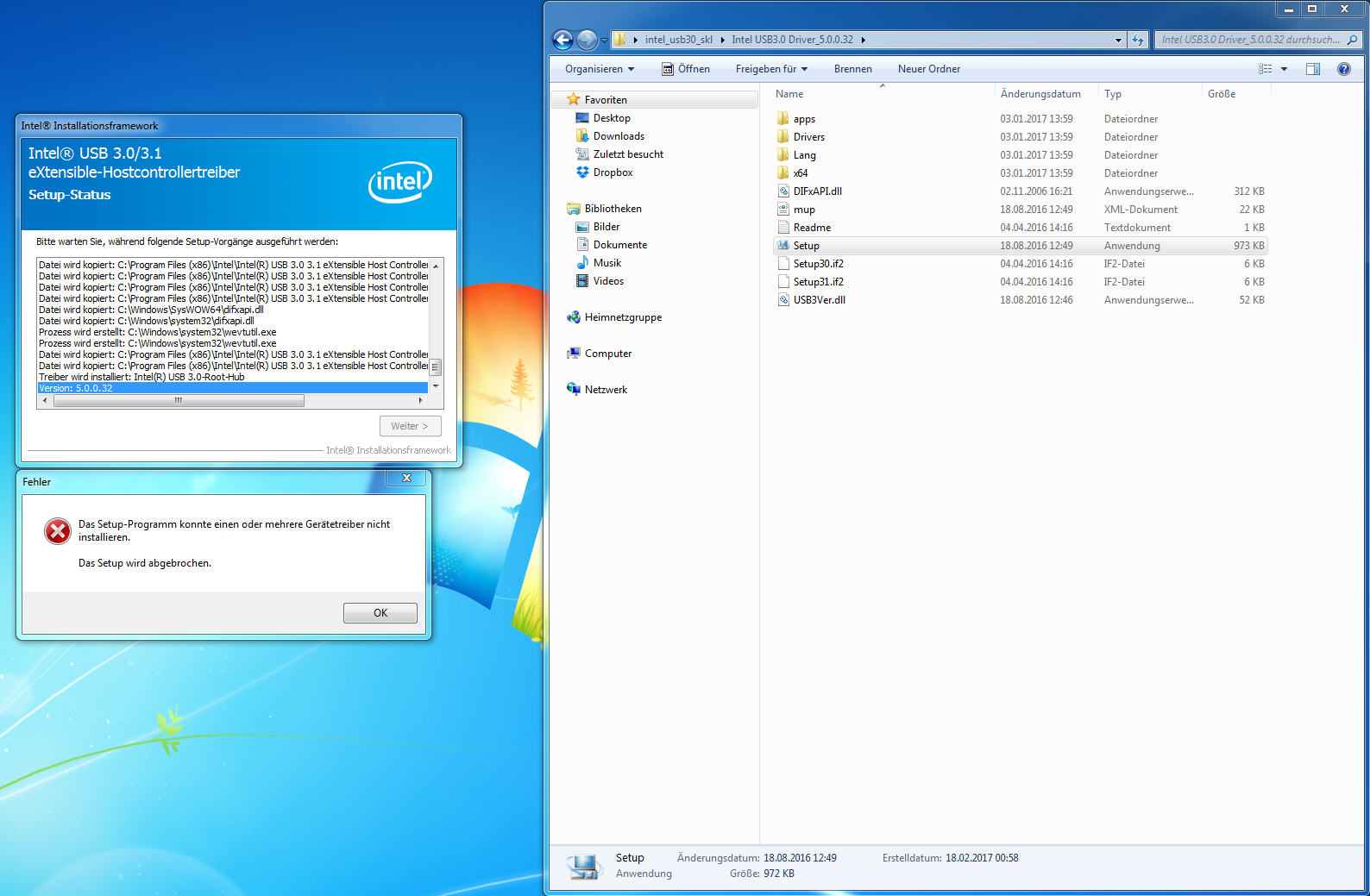
Task: Open recent pages dropdown beside nav arrows
Action: [604, 40]
